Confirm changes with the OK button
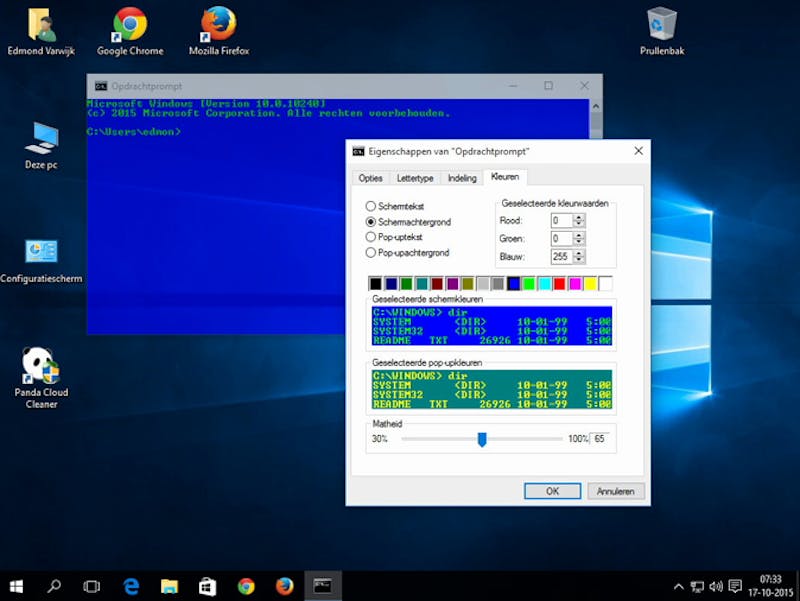Viewport: 800px width, 601px height. (x=552, y=491)
